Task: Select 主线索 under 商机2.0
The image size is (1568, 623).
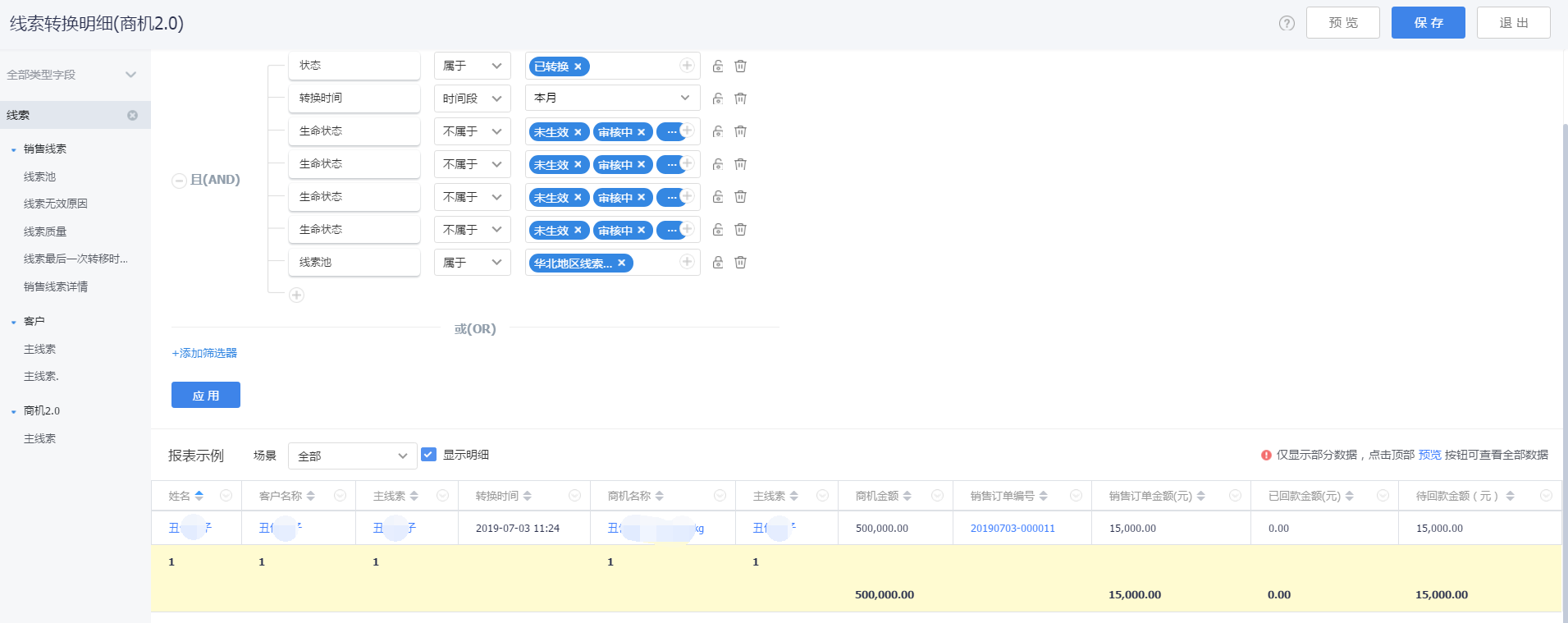Action: tap(39, 438)
